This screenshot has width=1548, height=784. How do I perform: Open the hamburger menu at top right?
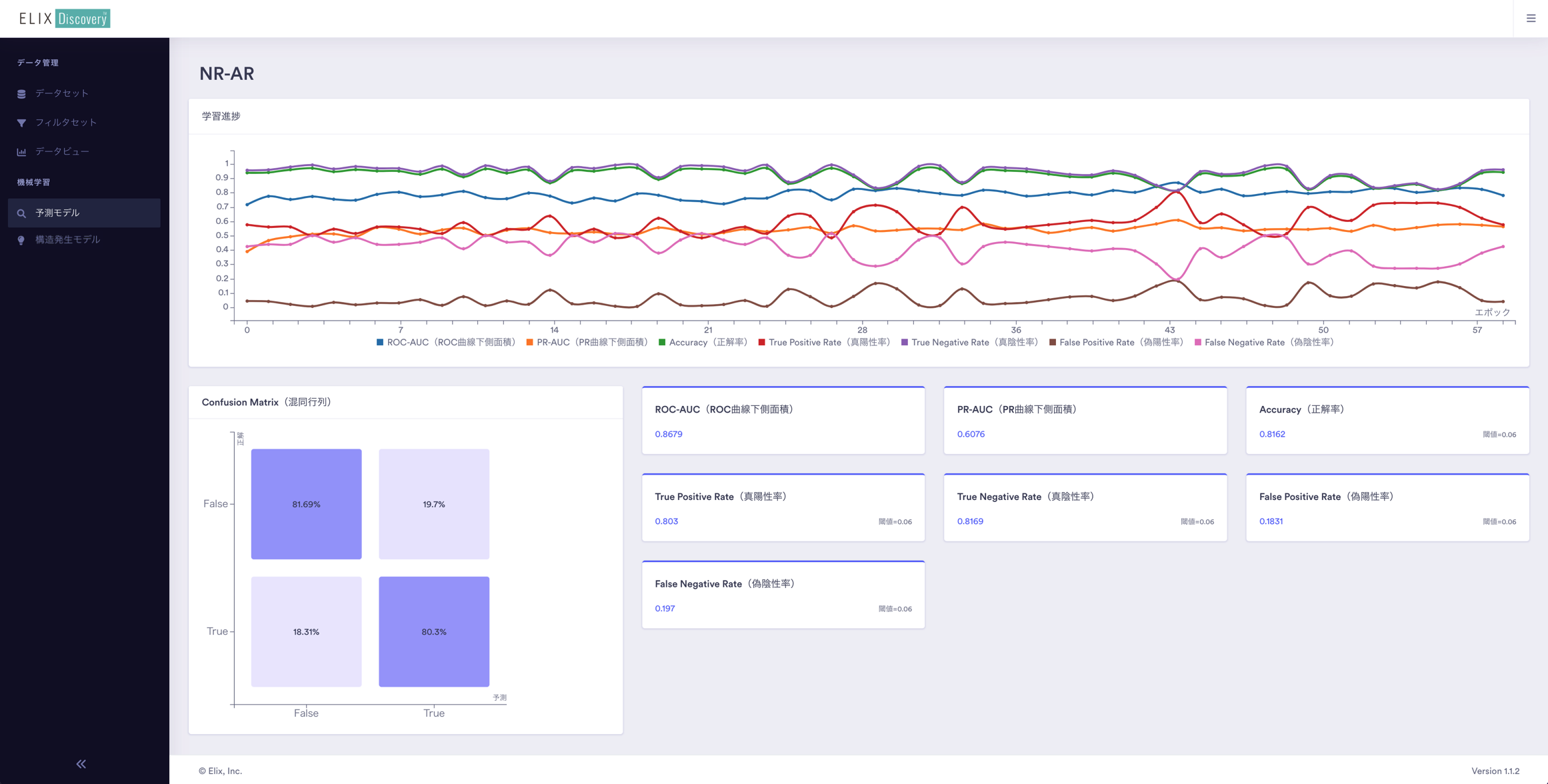click(x=1531, y=19)
